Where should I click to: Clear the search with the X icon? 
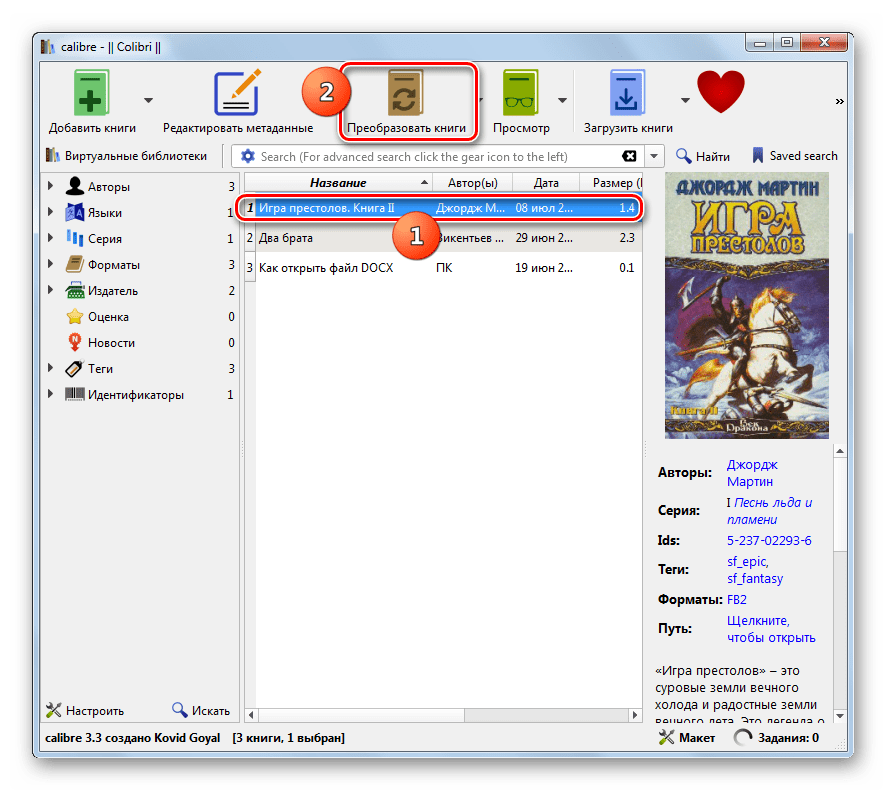pyautogui.click(x=629, y=156)
